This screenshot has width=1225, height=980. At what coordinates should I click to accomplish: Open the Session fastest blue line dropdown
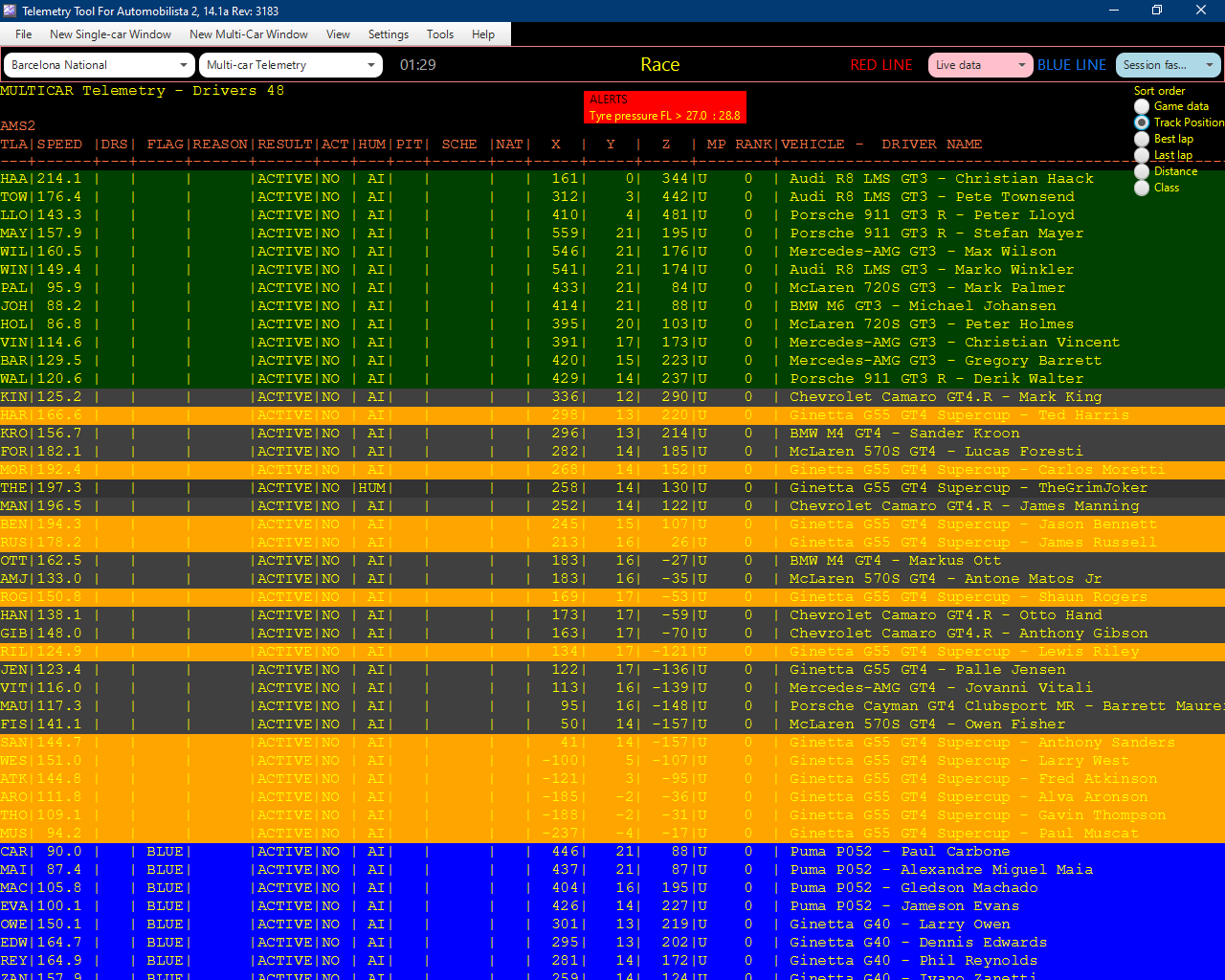1168,65
